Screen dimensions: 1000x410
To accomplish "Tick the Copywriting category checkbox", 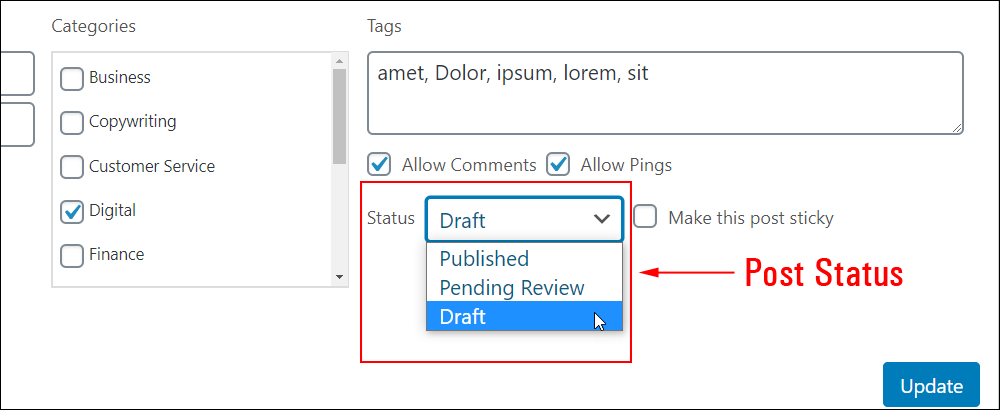I will tap(71, 123).
